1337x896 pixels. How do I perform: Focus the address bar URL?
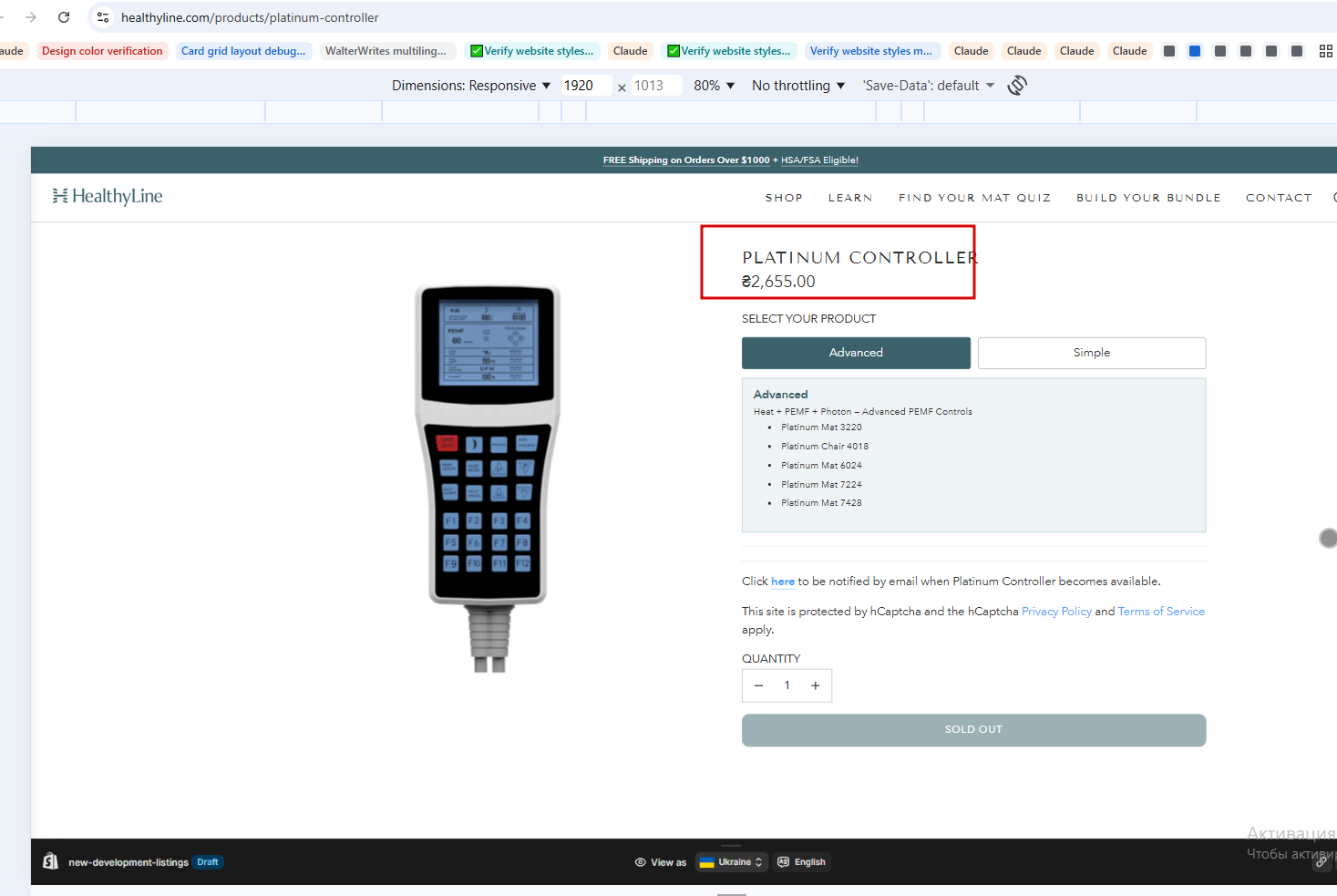[250, 17]
